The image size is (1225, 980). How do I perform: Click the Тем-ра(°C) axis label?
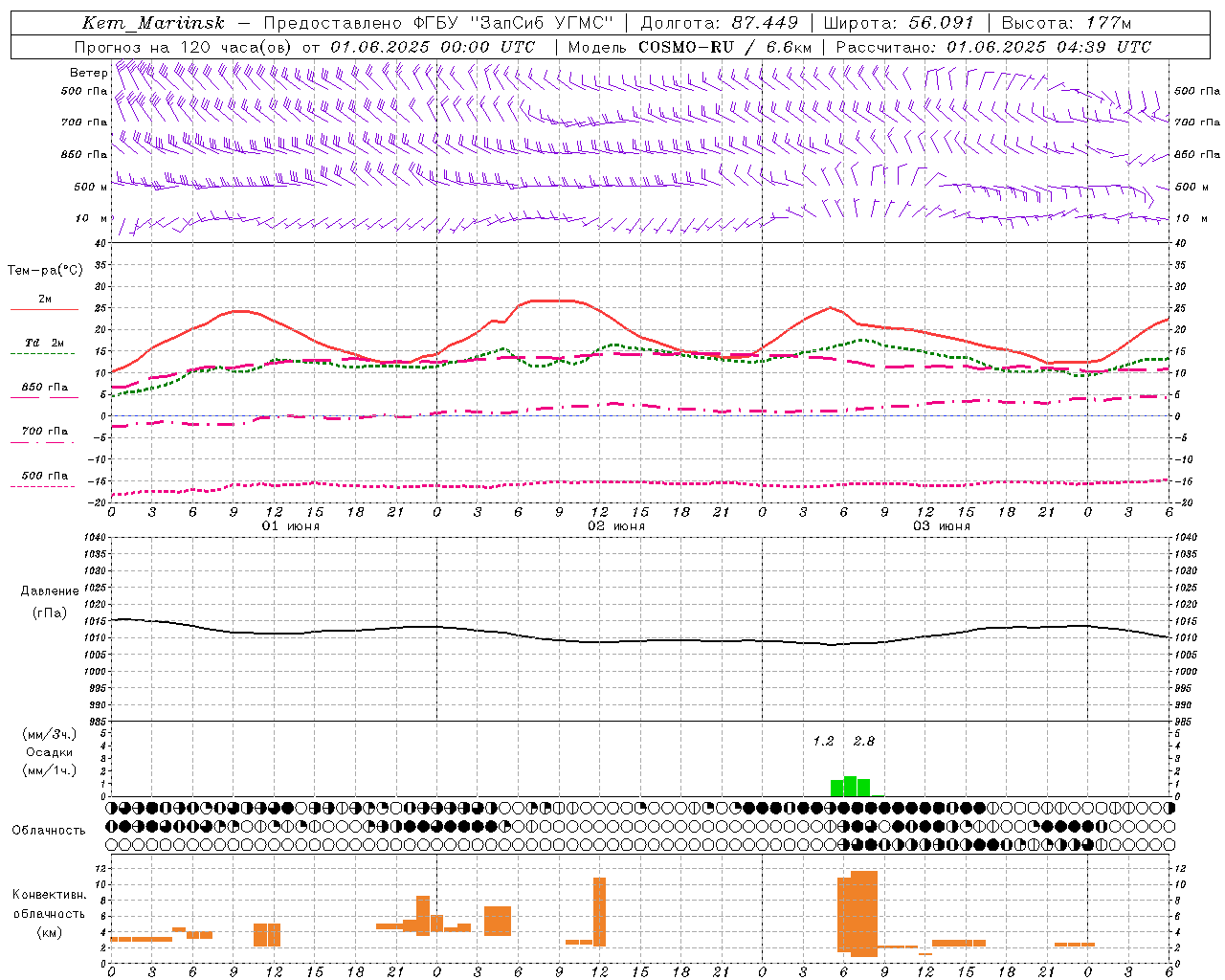coord(45,271)
